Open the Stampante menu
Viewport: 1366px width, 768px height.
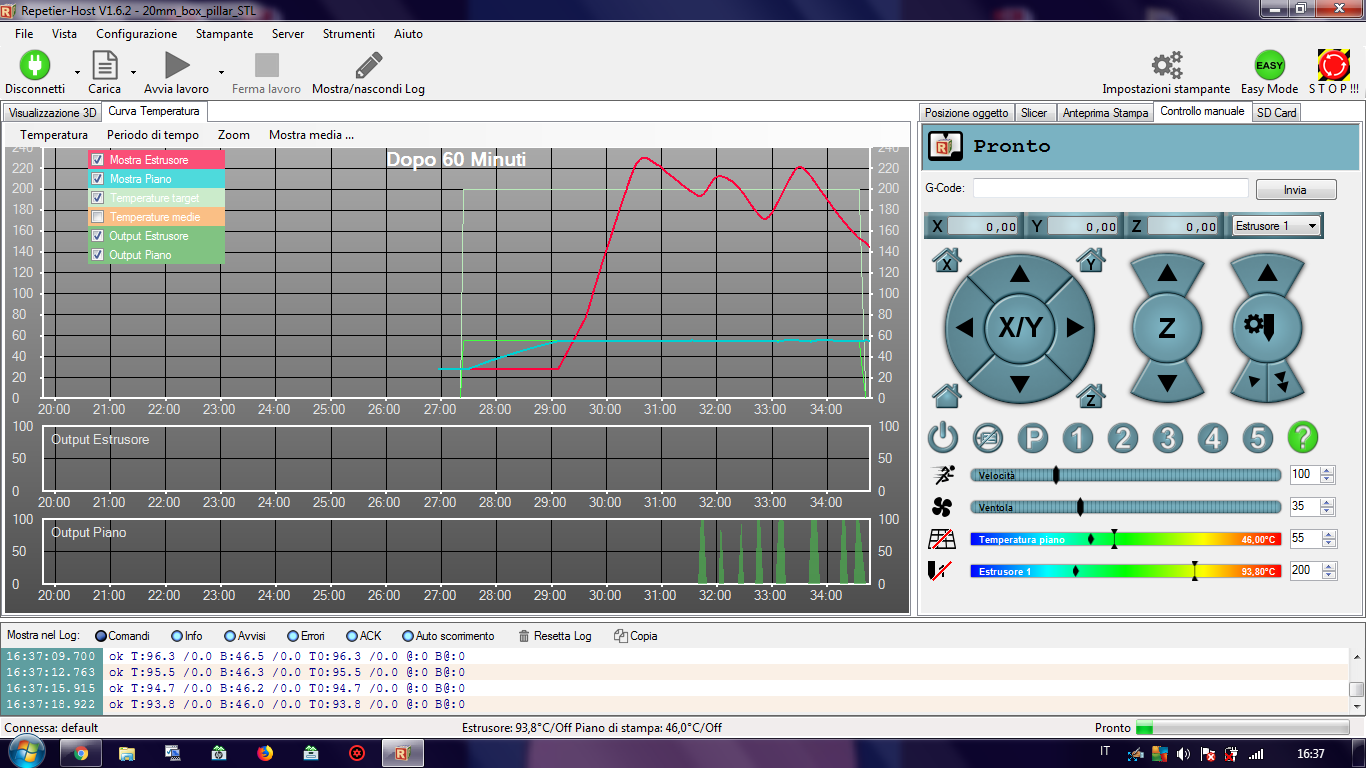click(224, 34)
